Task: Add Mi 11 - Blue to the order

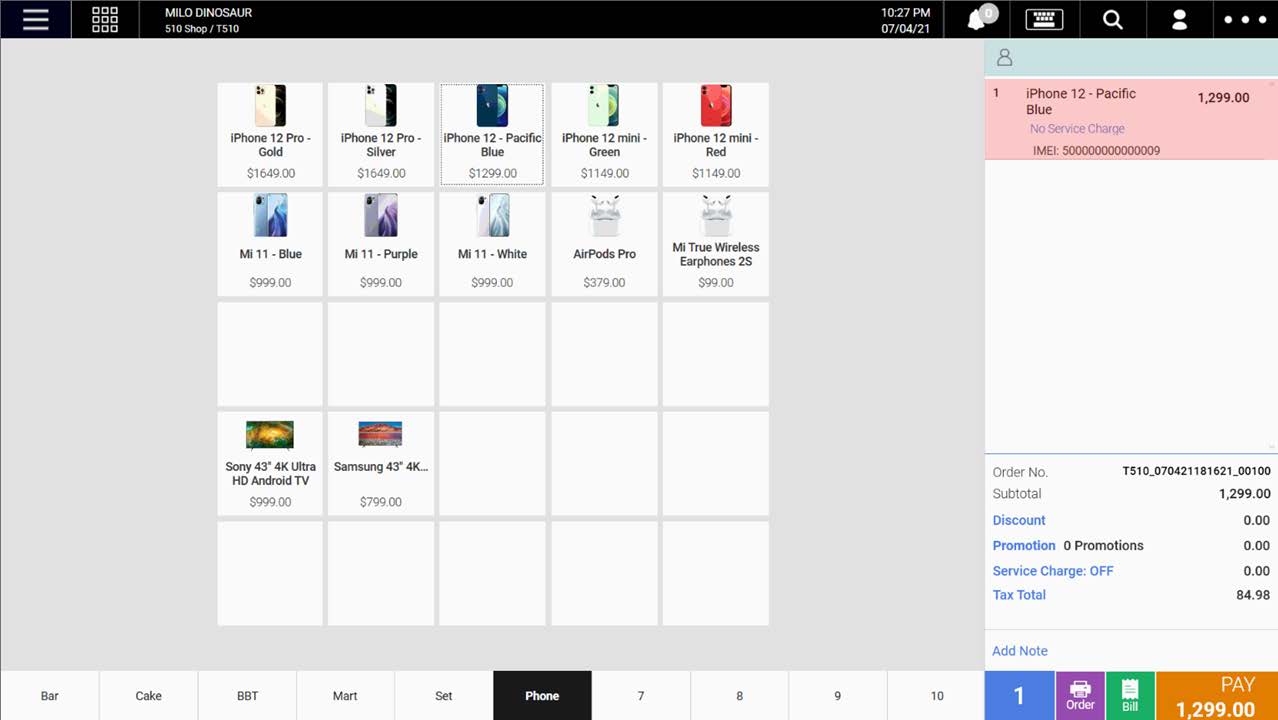Action: (270, 244)
